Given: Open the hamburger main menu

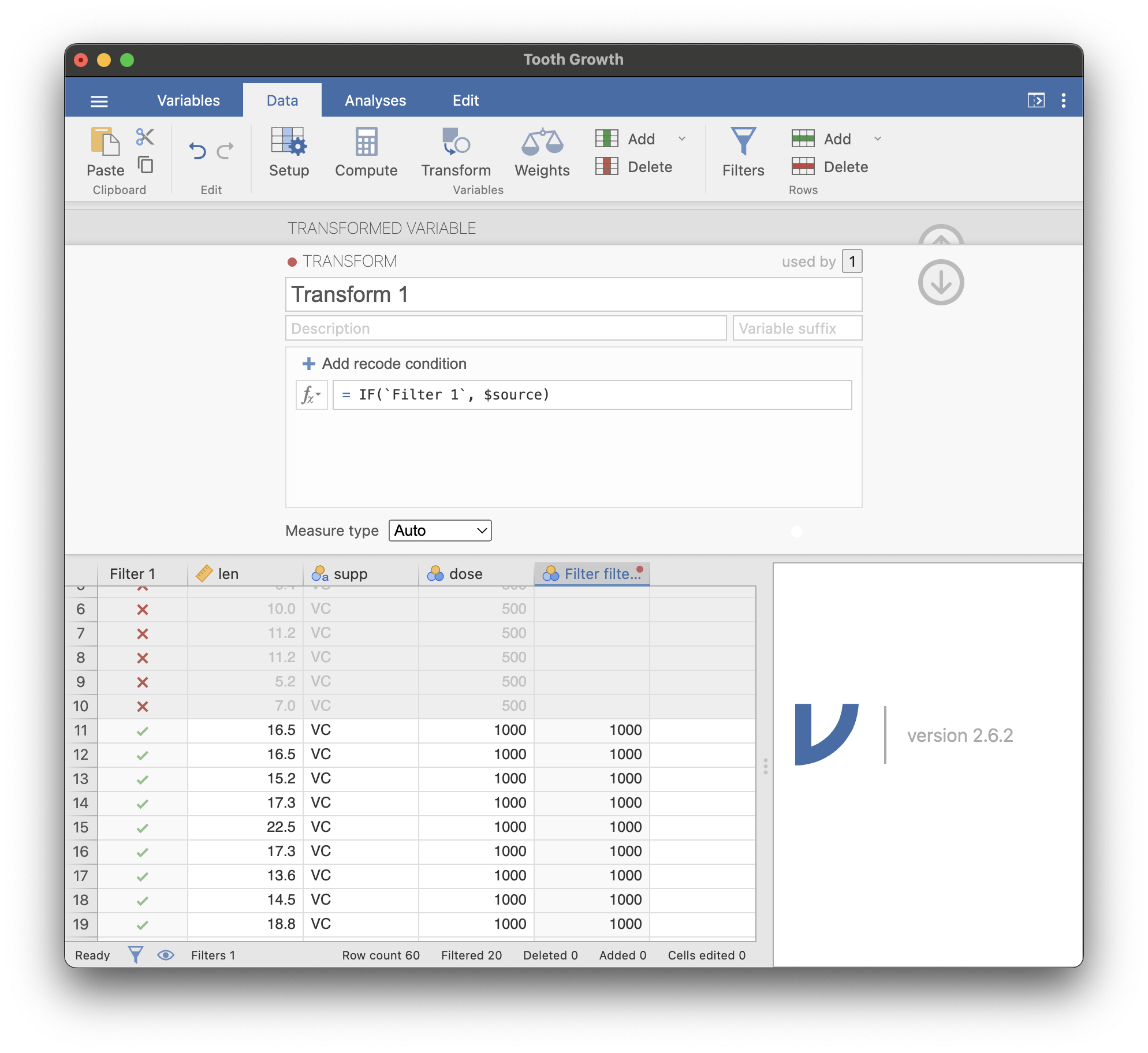Looking at the screenshot, I should pos(99,101).
